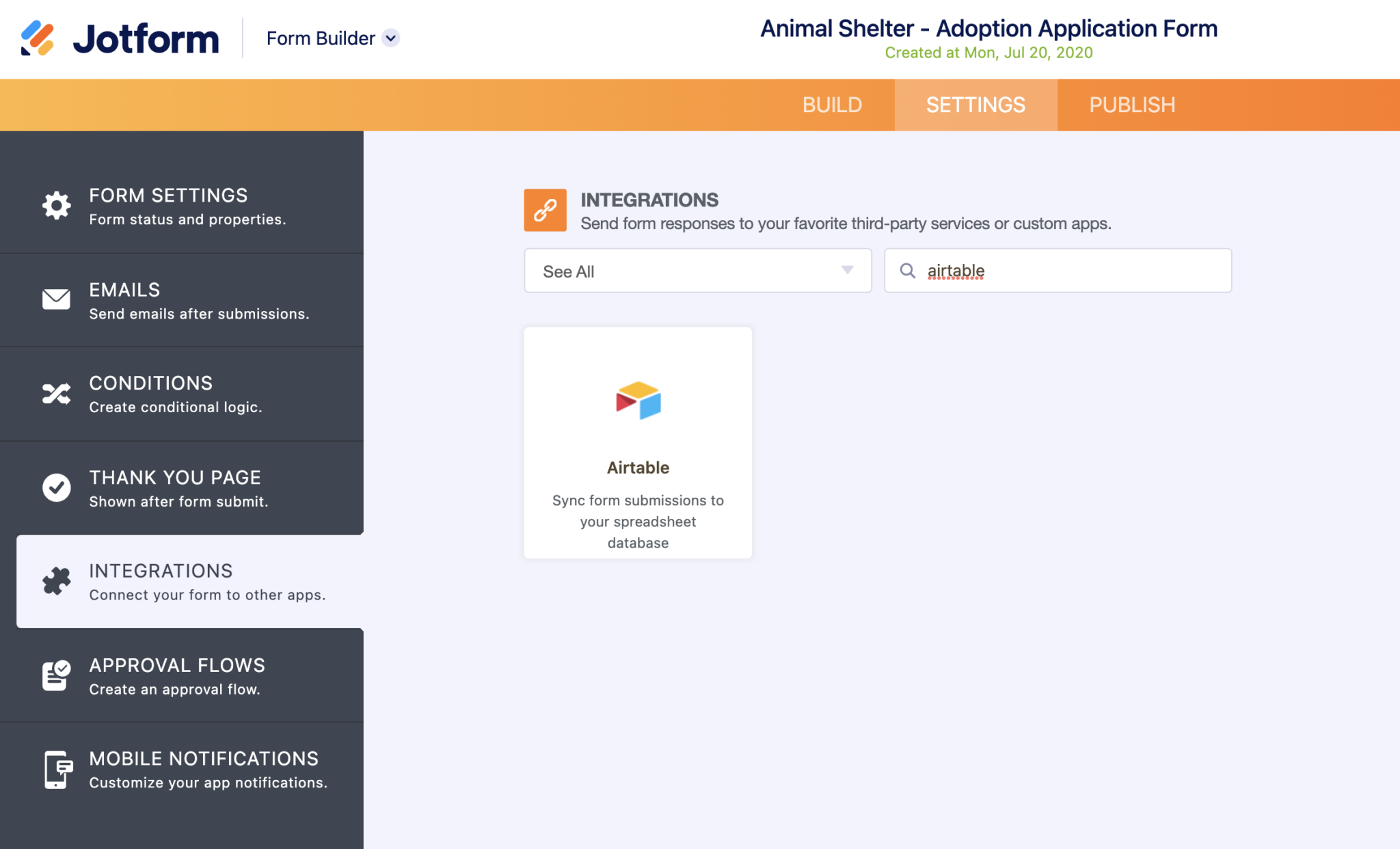The width and height of the screenshot is (1400, 849).
Task: Select the Emails envelope icon
Action: point(56,299)
